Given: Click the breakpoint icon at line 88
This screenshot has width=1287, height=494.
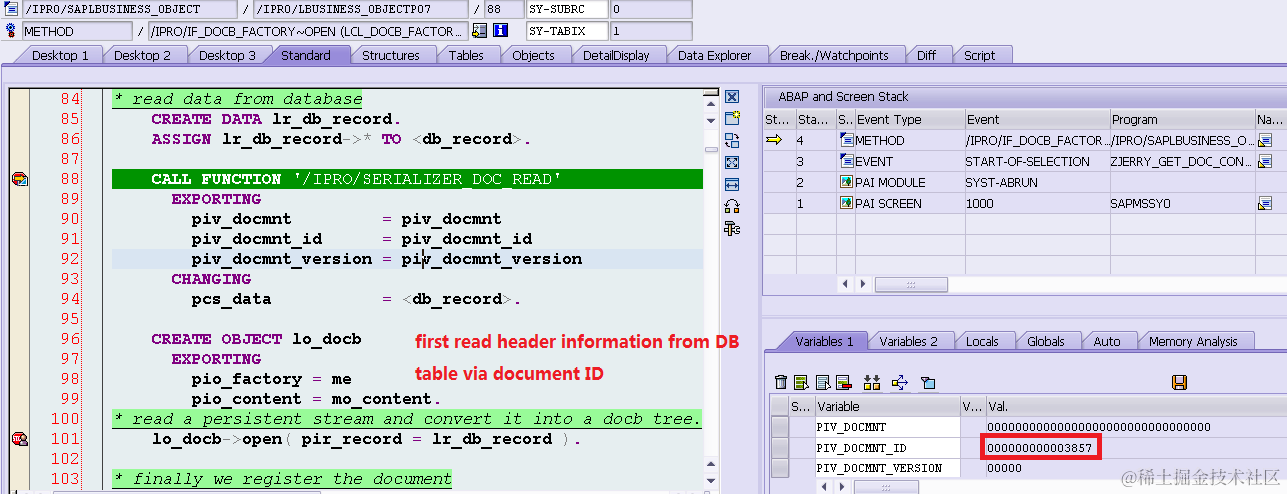Looking at the screenshot, I should [x=19, y=179].
